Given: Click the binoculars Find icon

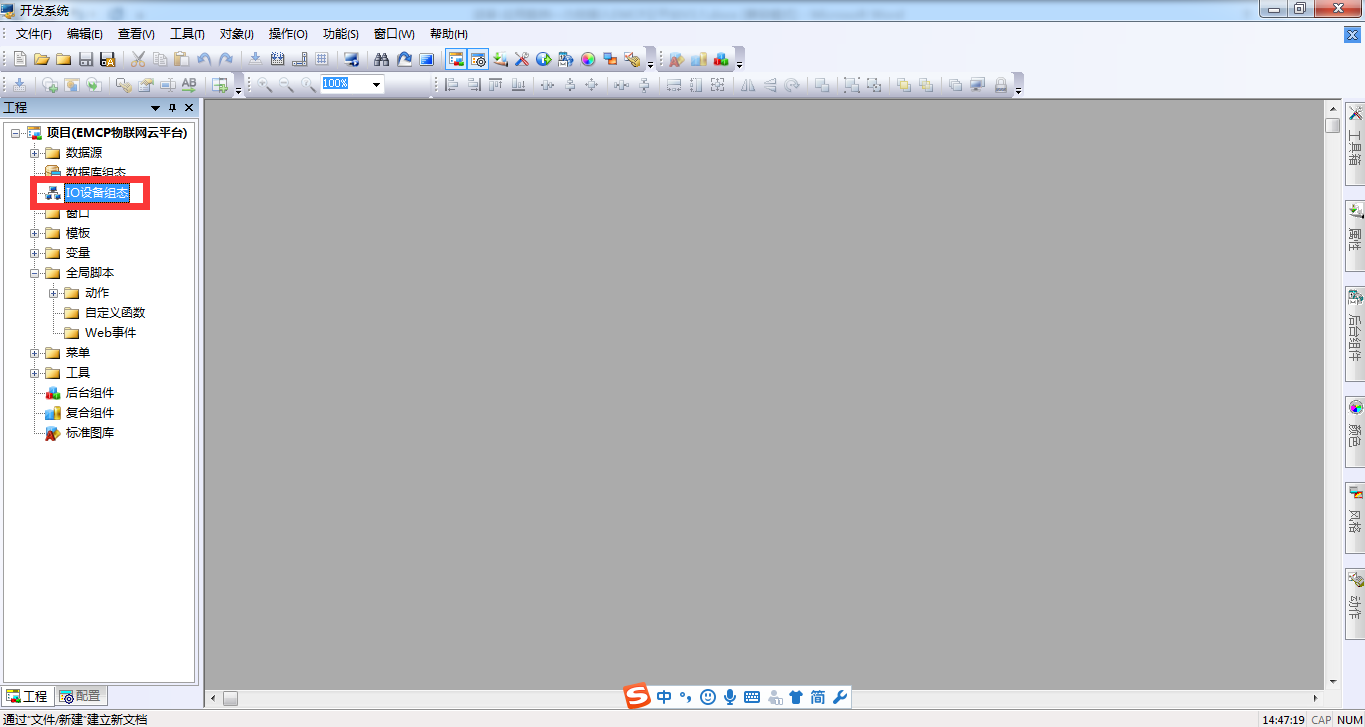Looking at the screenshot, I should pos(381,59).
